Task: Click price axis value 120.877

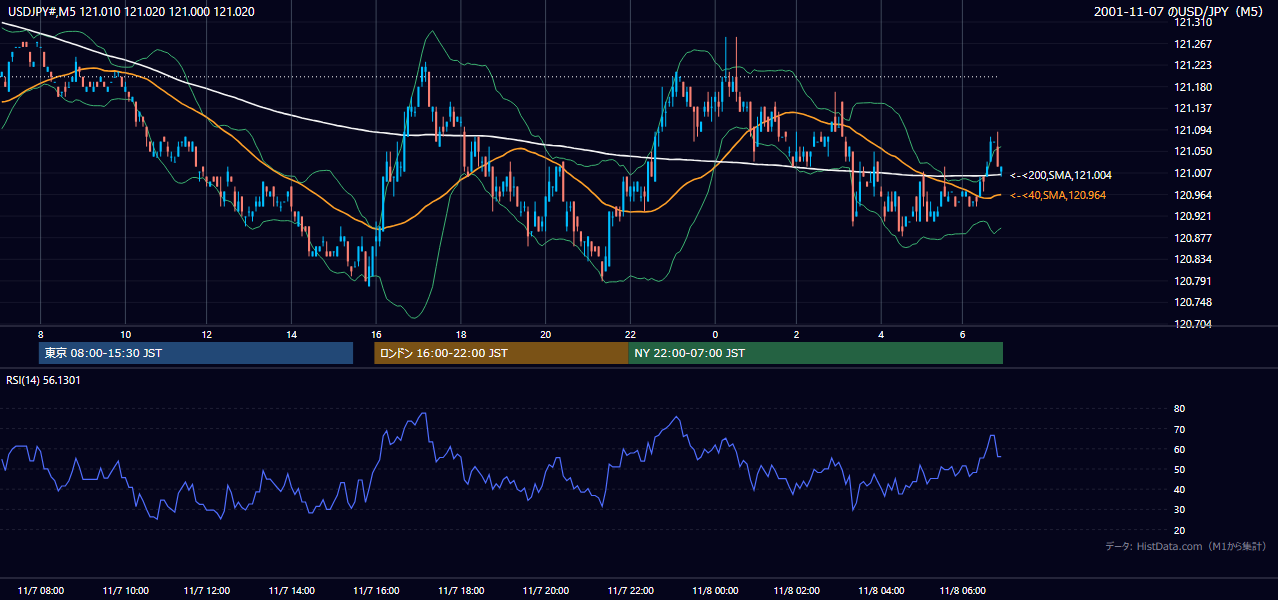Action: (1192, 238)
